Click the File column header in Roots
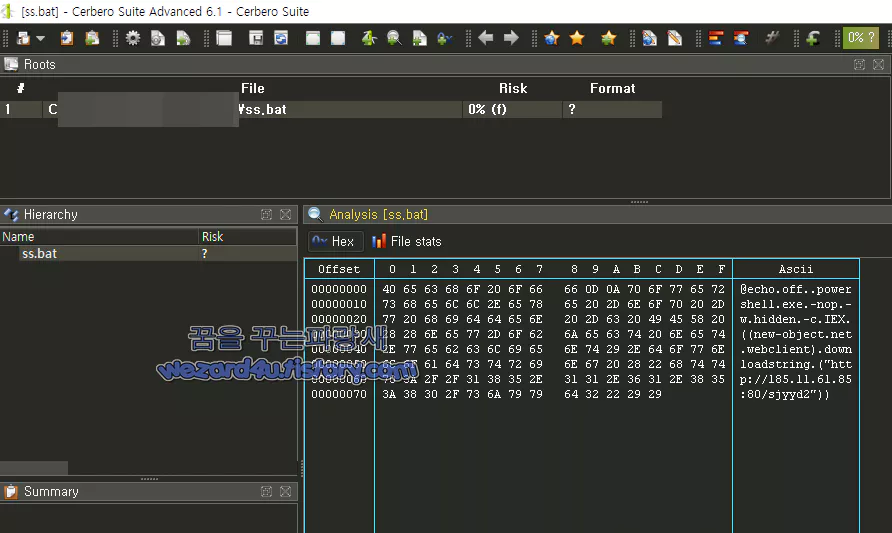 click(x=253, y=88)
